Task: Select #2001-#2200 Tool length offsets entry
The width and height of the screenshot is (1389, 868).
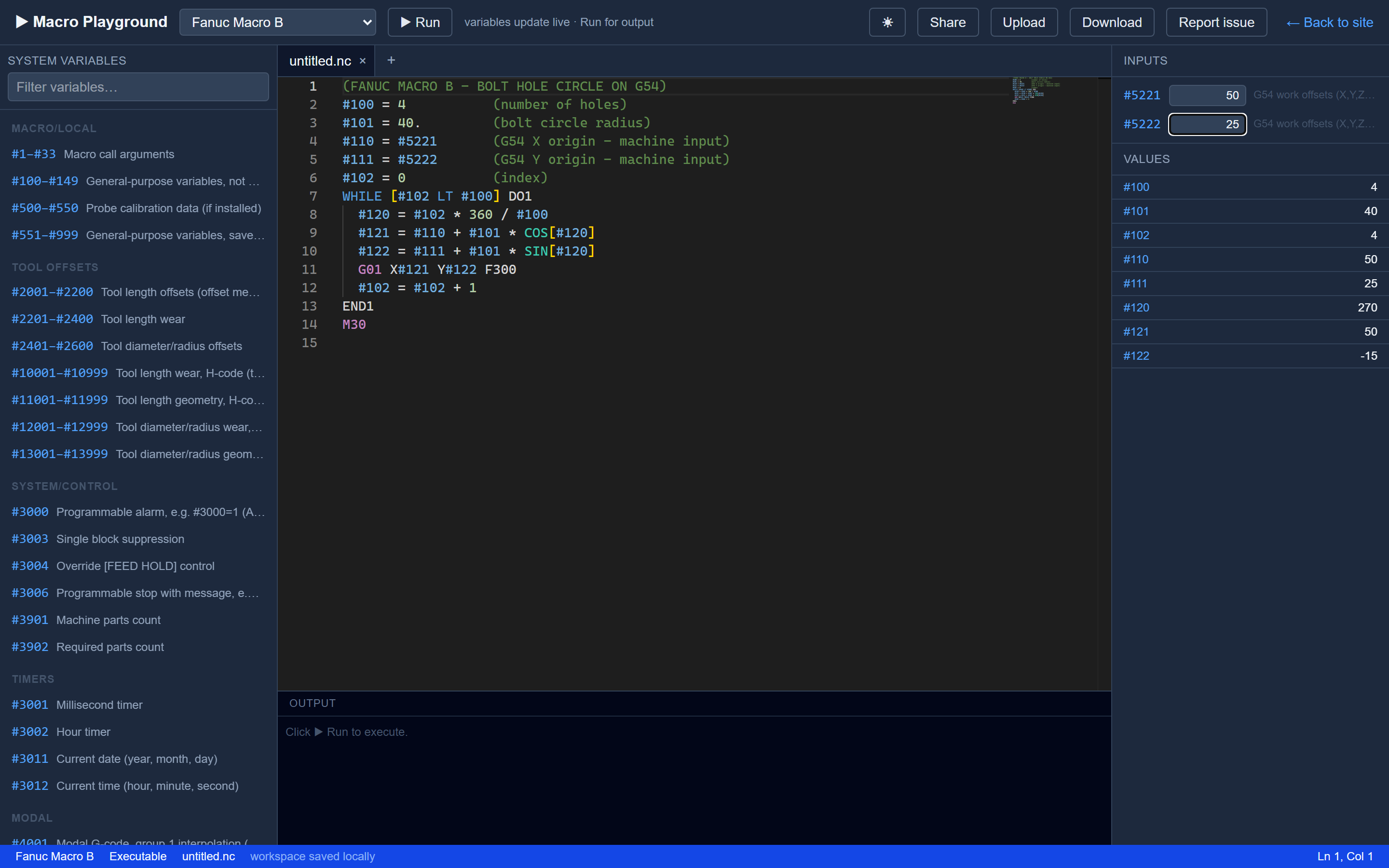Action: click(x=138, y=292)
